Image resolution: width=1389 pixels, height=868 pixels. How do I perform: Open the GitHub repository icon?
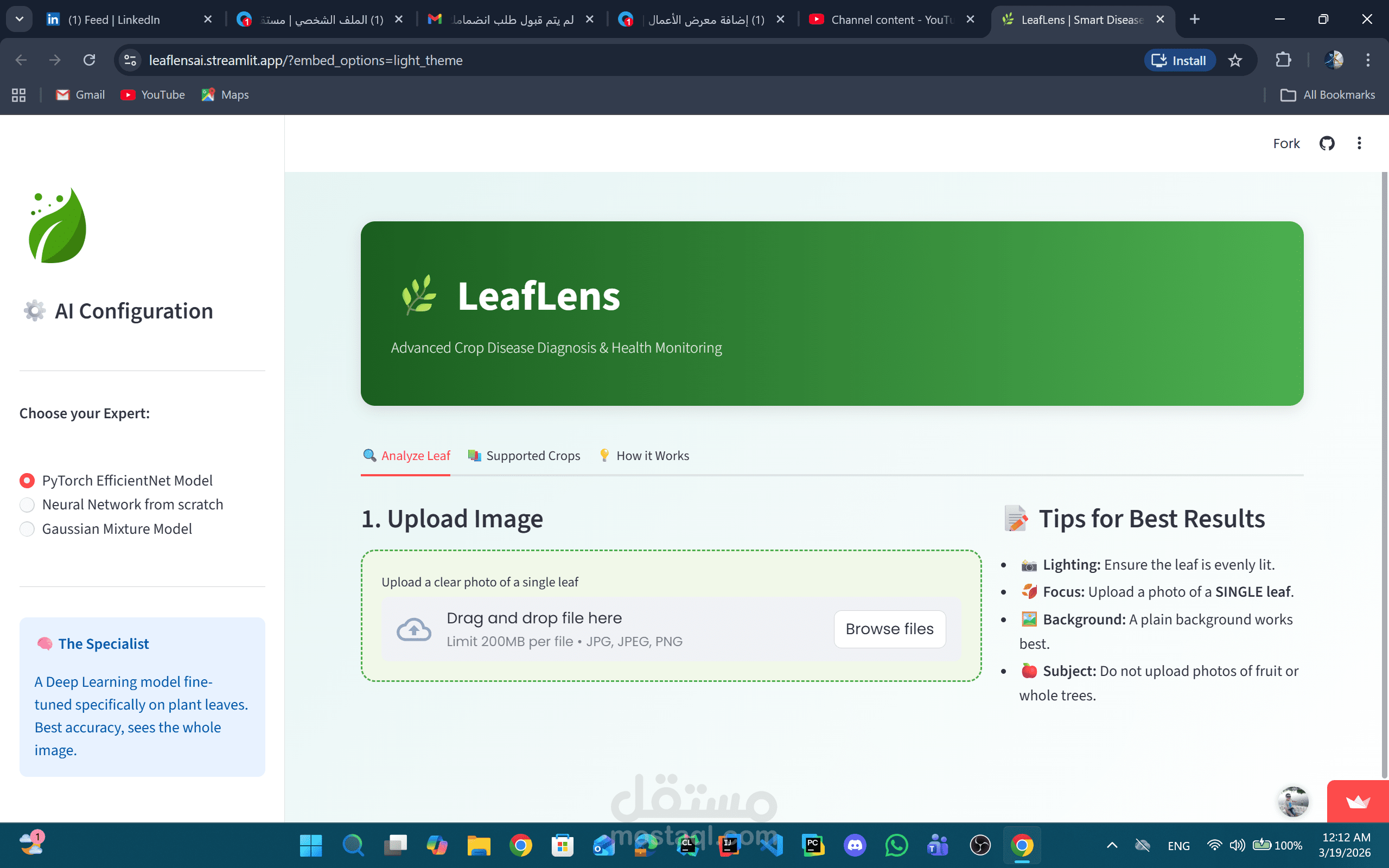click(1327, 144)
